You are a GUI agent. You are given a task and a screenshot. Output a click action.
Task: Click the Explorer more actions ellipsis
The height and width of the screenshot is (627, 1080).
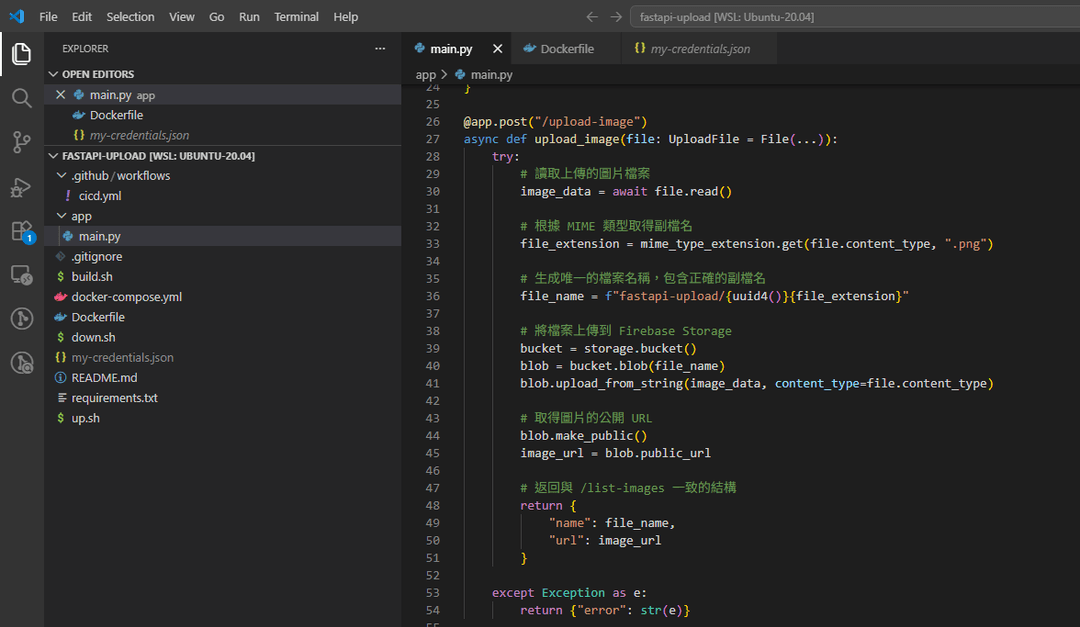pyautogui.click(x=380, y=48)
